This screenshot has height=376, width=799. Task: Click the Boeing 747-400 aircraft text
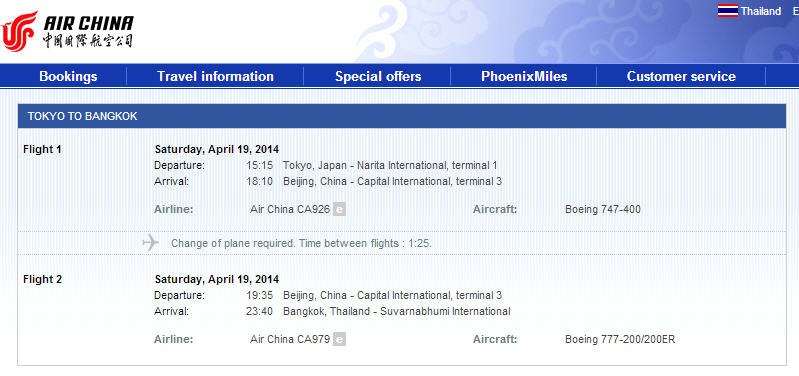click(603, 209)
